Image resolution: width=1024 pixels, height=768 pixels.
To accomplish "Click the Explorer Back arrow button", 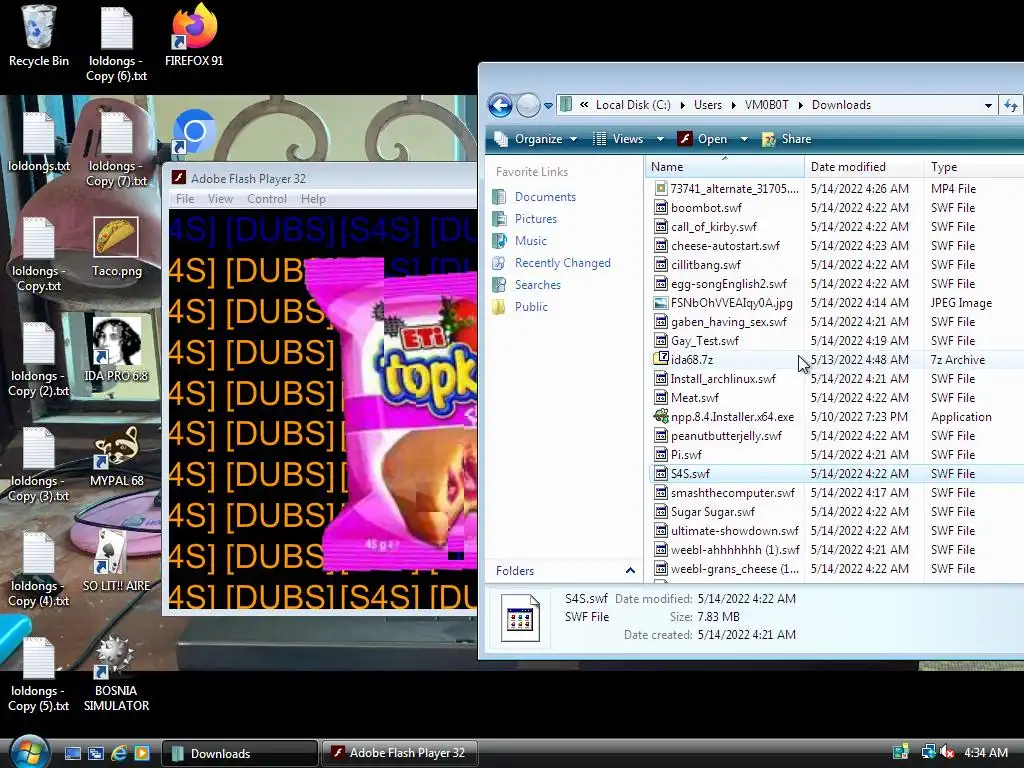I will [x=500, y=104].
